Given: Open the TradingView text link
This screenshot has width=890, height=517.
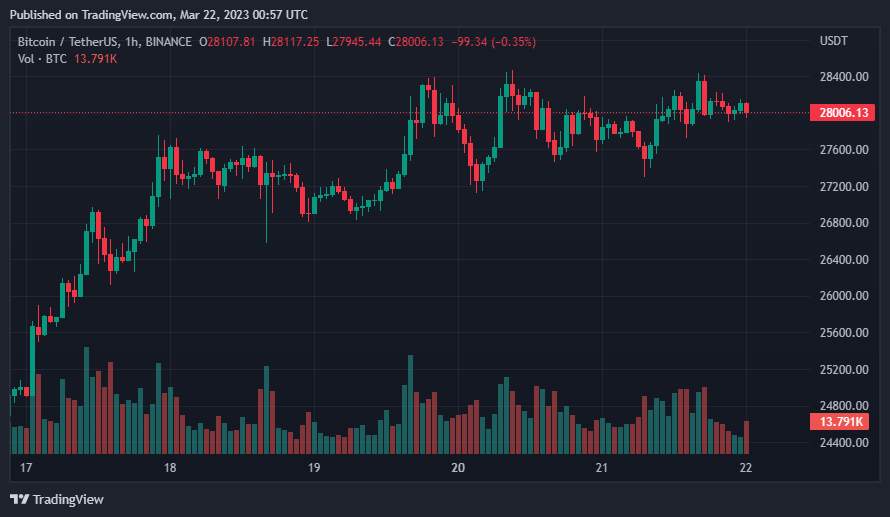Looking at the screenshot, I should [68, 499].
